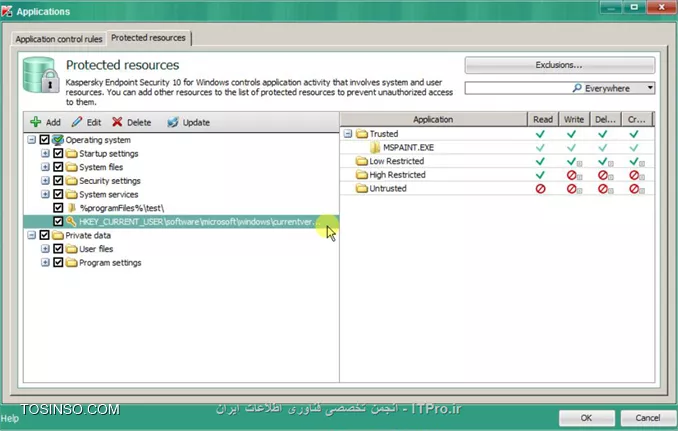
Task: Click the OK button
Action: coord(586,418)
